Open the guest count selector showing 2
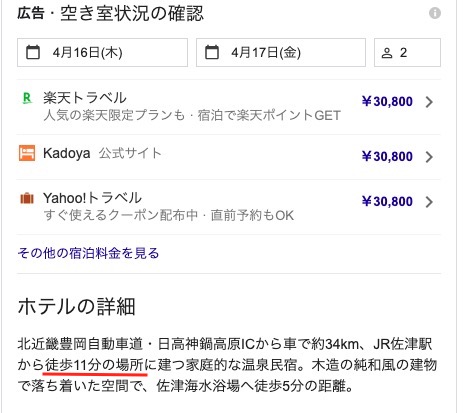Screen dimensions: 464x413 [407, 53]
